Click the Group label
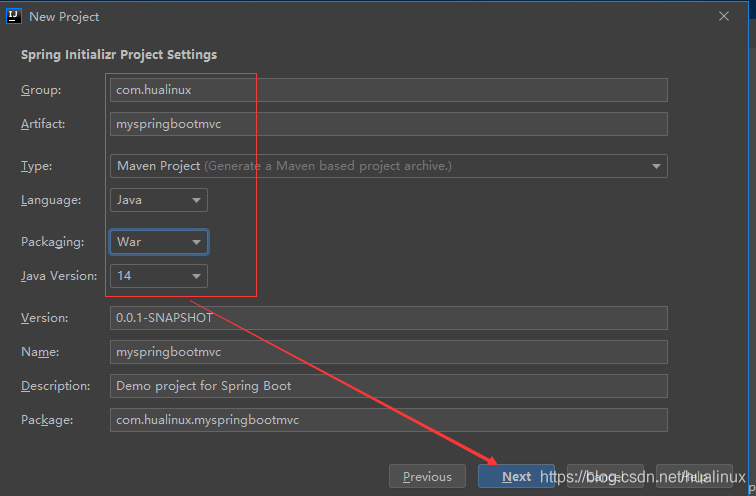This screenshot has height=496, width=756. point(41,90)
